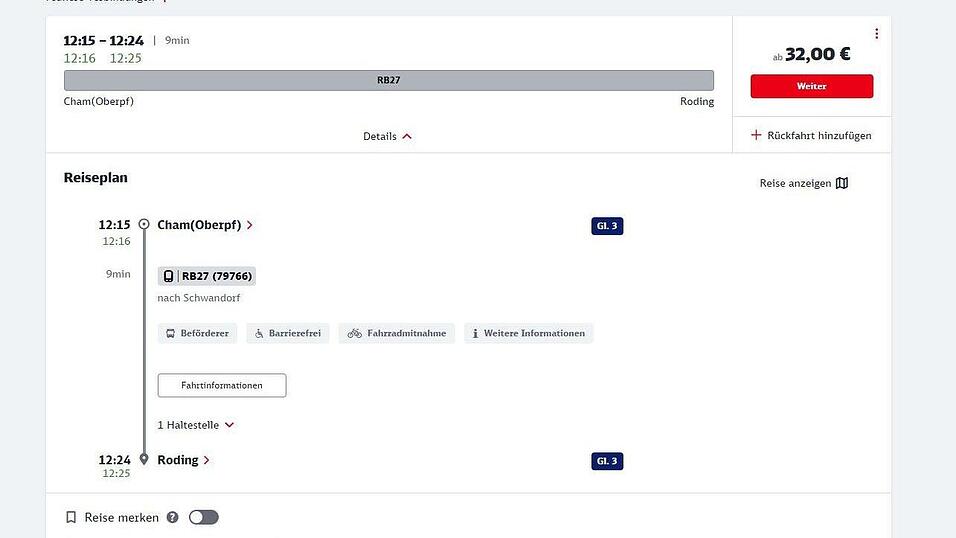
Task: Open Roding station details
Action: pos(183,460)
